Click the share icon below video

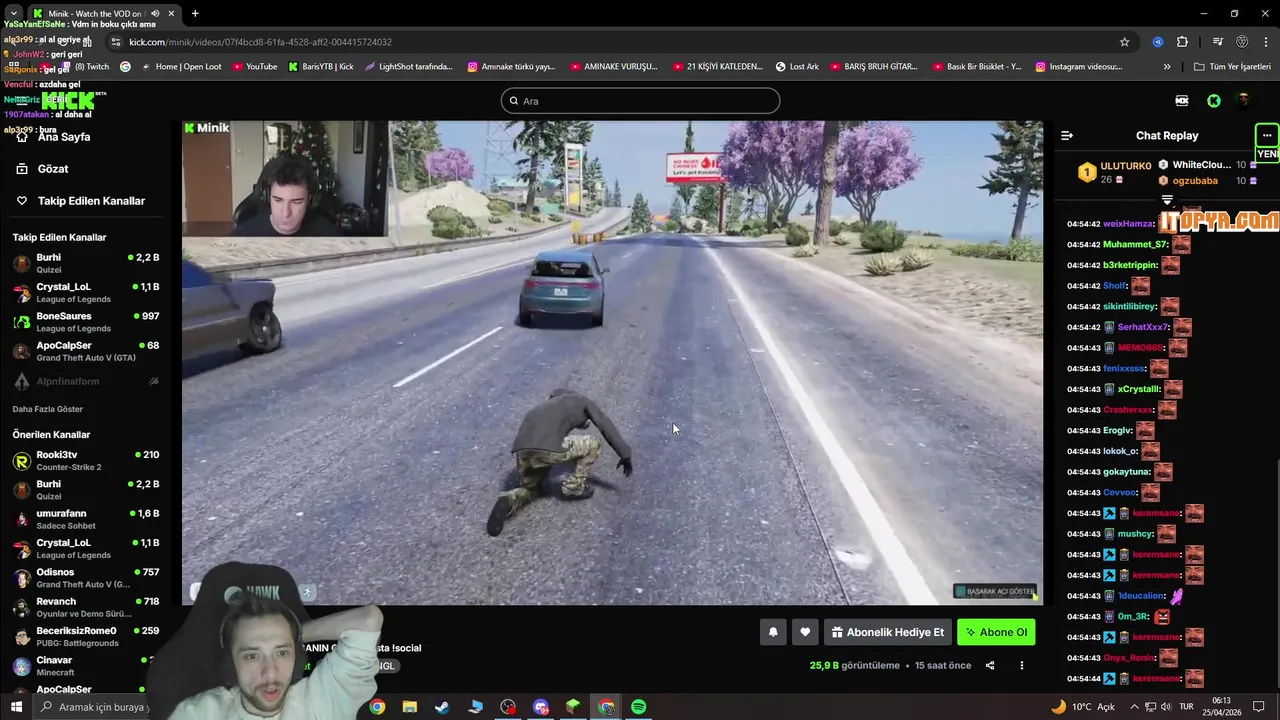(990, 665)
